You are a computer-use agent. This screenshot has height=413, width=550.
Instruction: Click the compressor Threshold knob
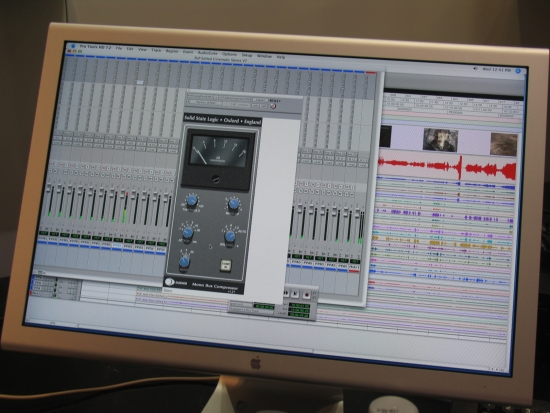[x=192, y=201]
